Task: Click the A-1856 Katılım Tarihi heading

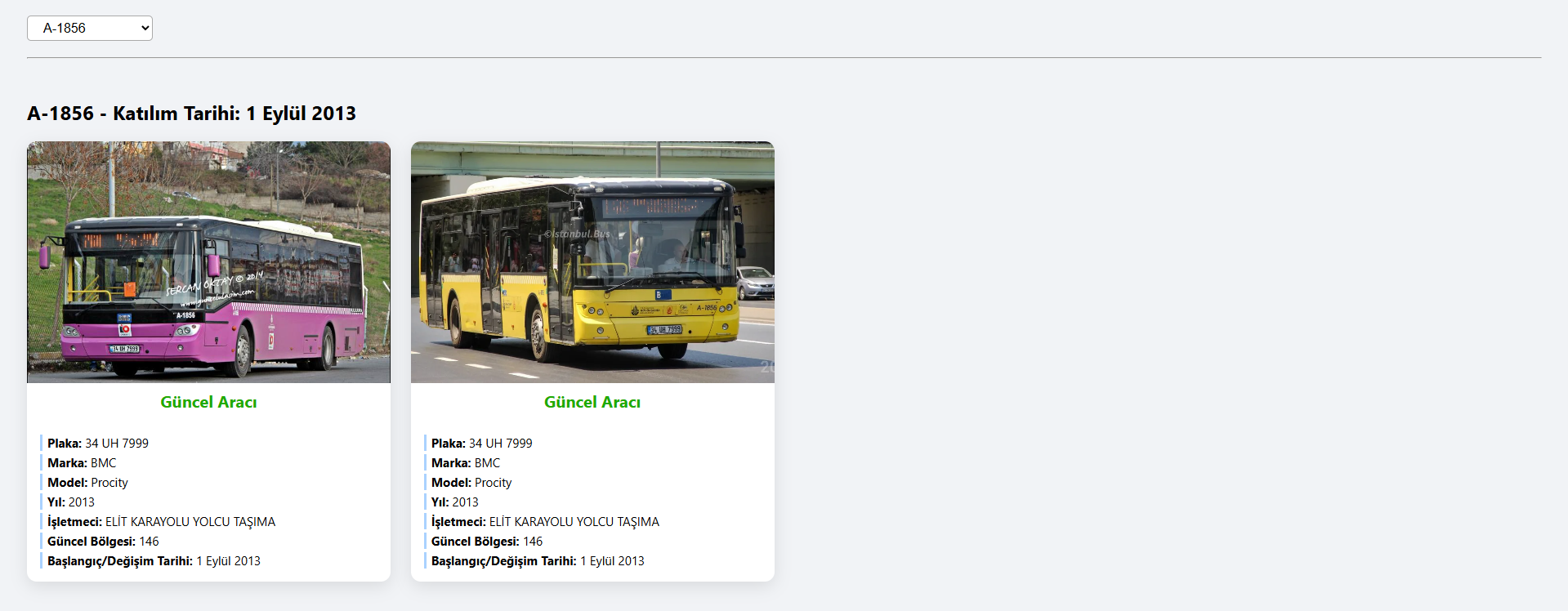Action: 191,114
